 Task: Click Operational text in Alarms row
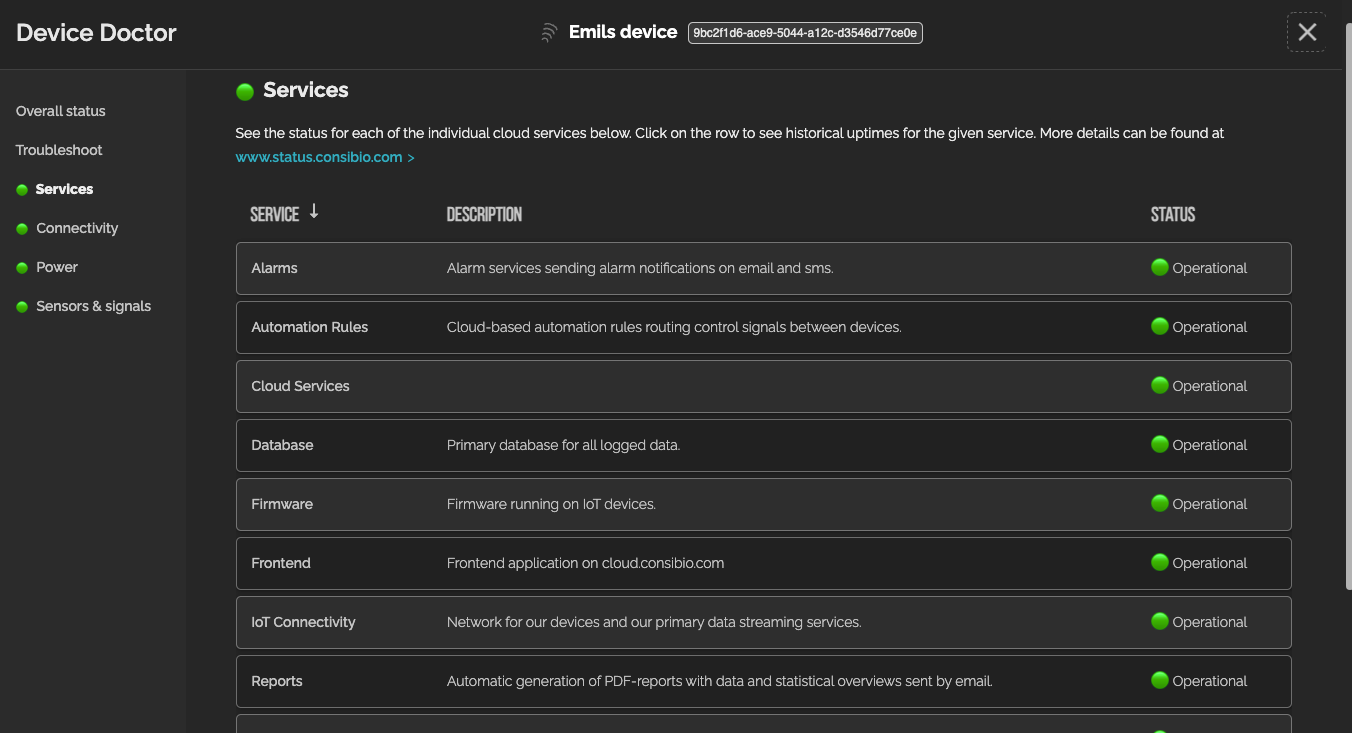pos(1210,268)
